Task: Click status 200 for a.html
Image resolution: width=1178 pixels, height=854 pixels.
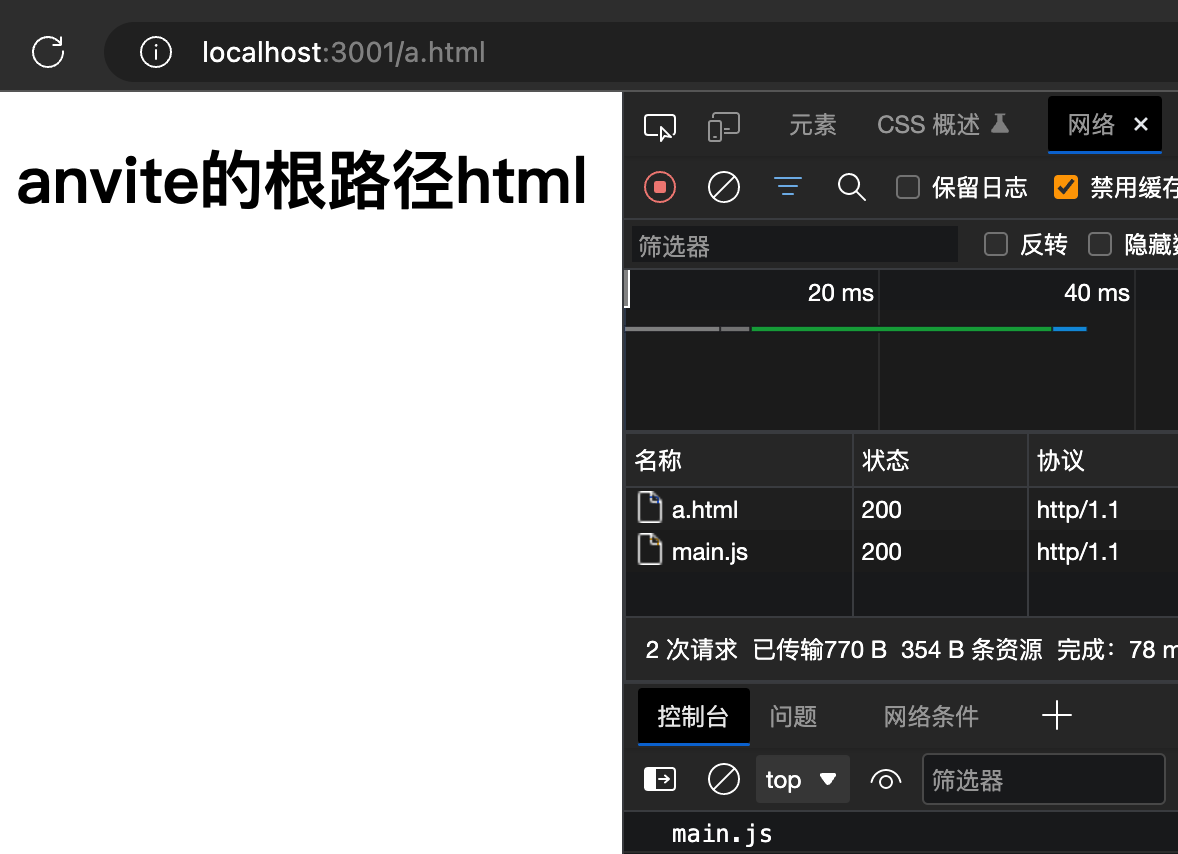Action: tap(881, 510)
